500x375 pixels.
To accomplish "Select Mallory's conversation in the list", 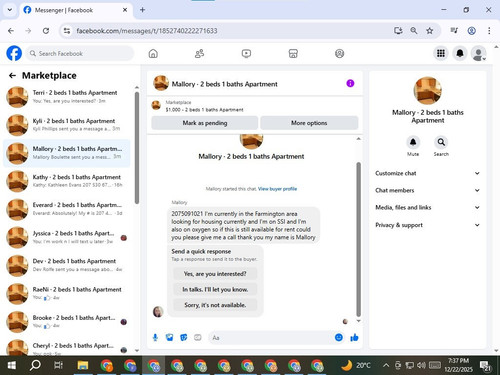I will [67, 153].
